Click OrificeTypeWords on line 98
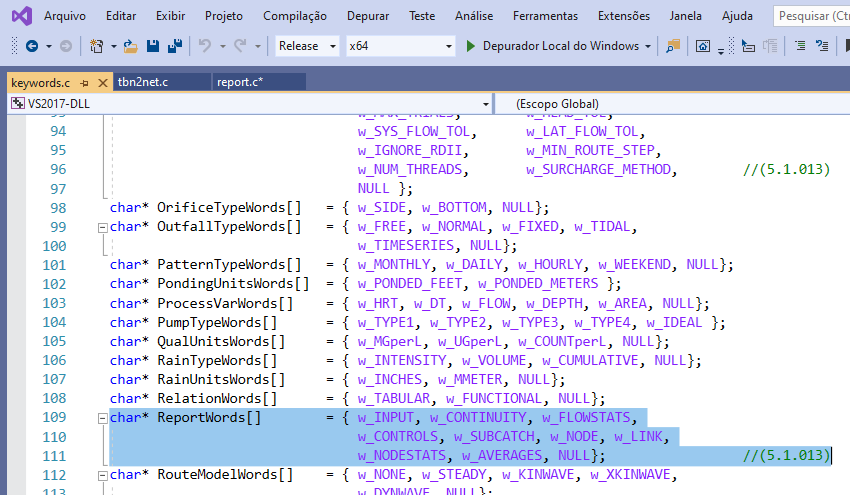This screenshot has height=495, width=850. (x=221, y=208)
